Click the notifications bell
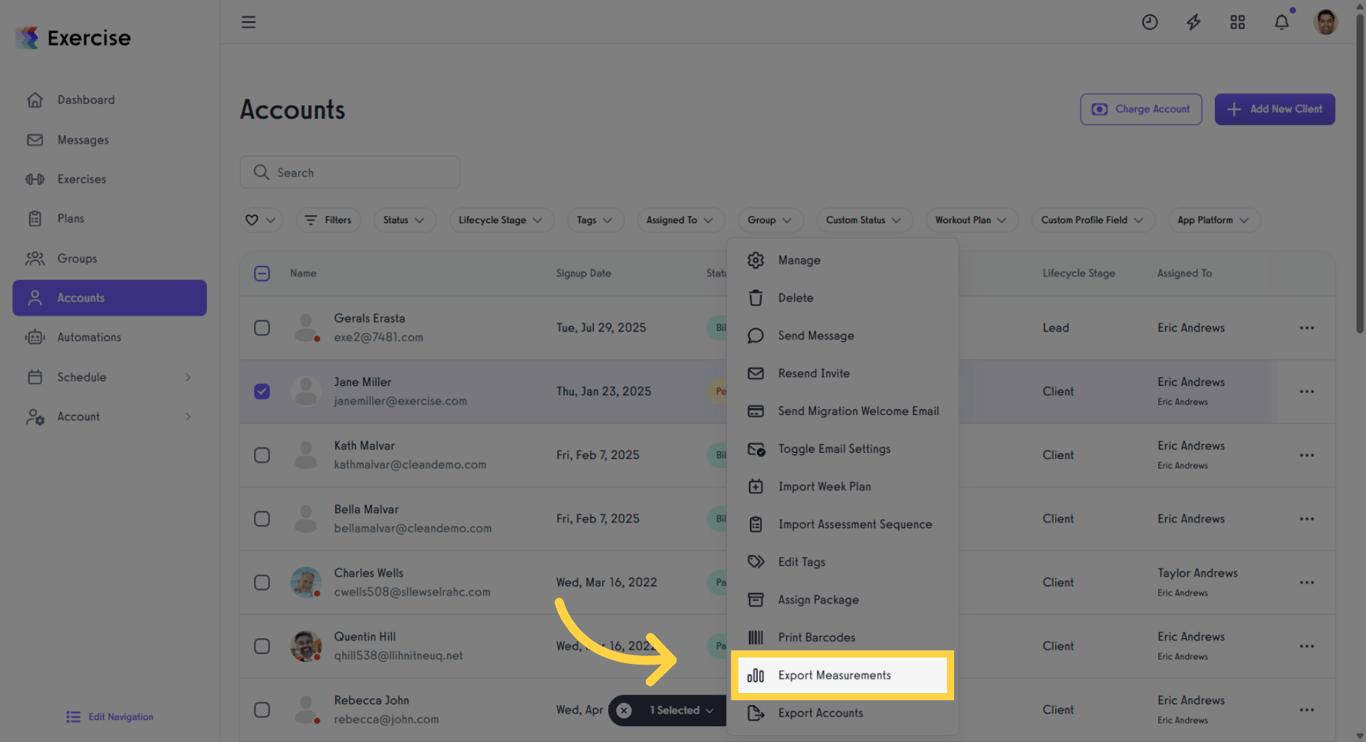Viewport: 1366px width, 742px height. 1281,21
